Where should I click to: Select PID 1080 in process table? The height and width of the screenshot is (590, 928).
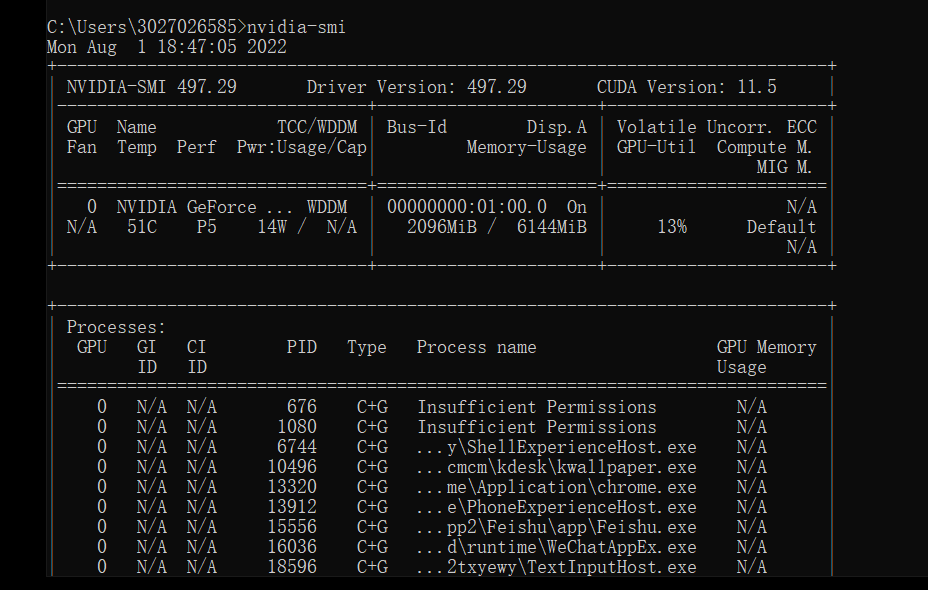[297, 427]
